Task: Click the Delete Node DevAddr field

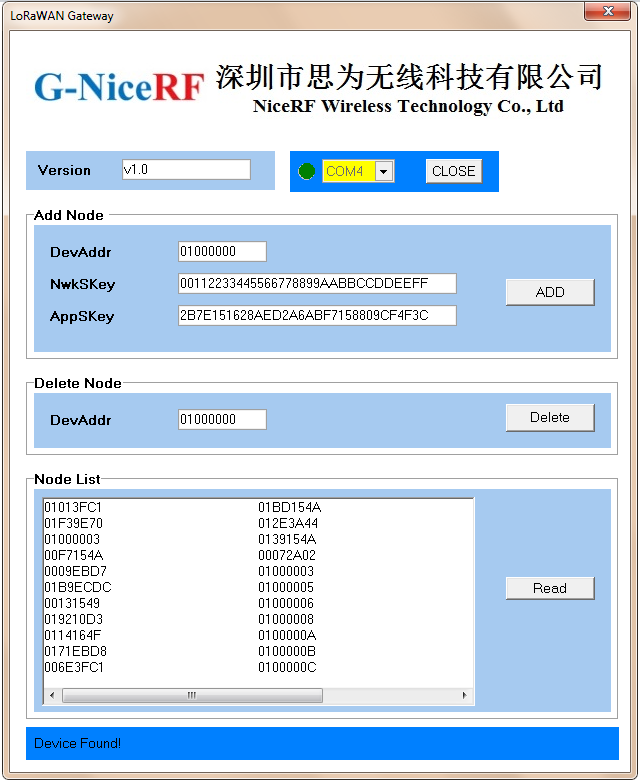Action: [x=222, y=419]
